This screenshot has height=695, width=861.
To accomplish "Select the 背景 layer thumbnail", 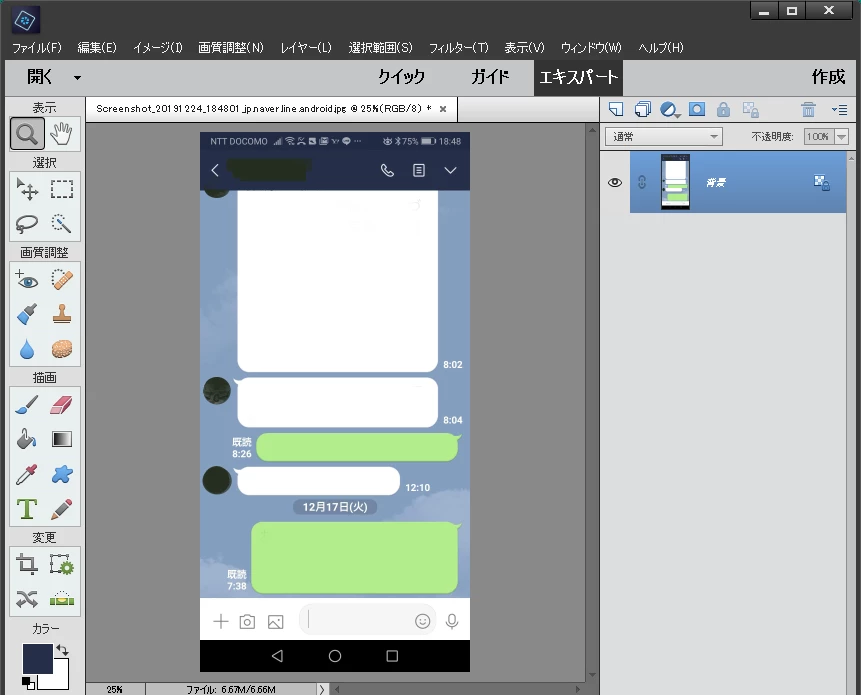I will (x=675, y=182).
